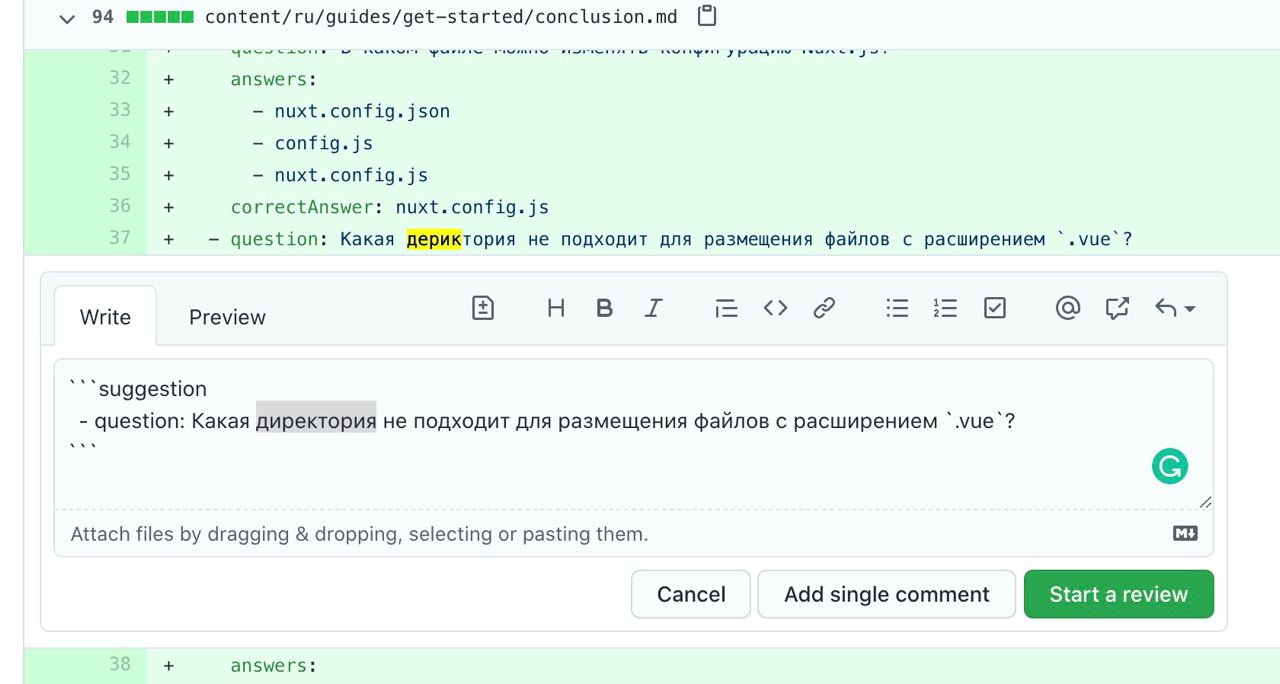Image resolution: width=1280 pixels, height=684 pixels.
Task: Click the Markdown supported icon
Action: (x=1185, y=533)
